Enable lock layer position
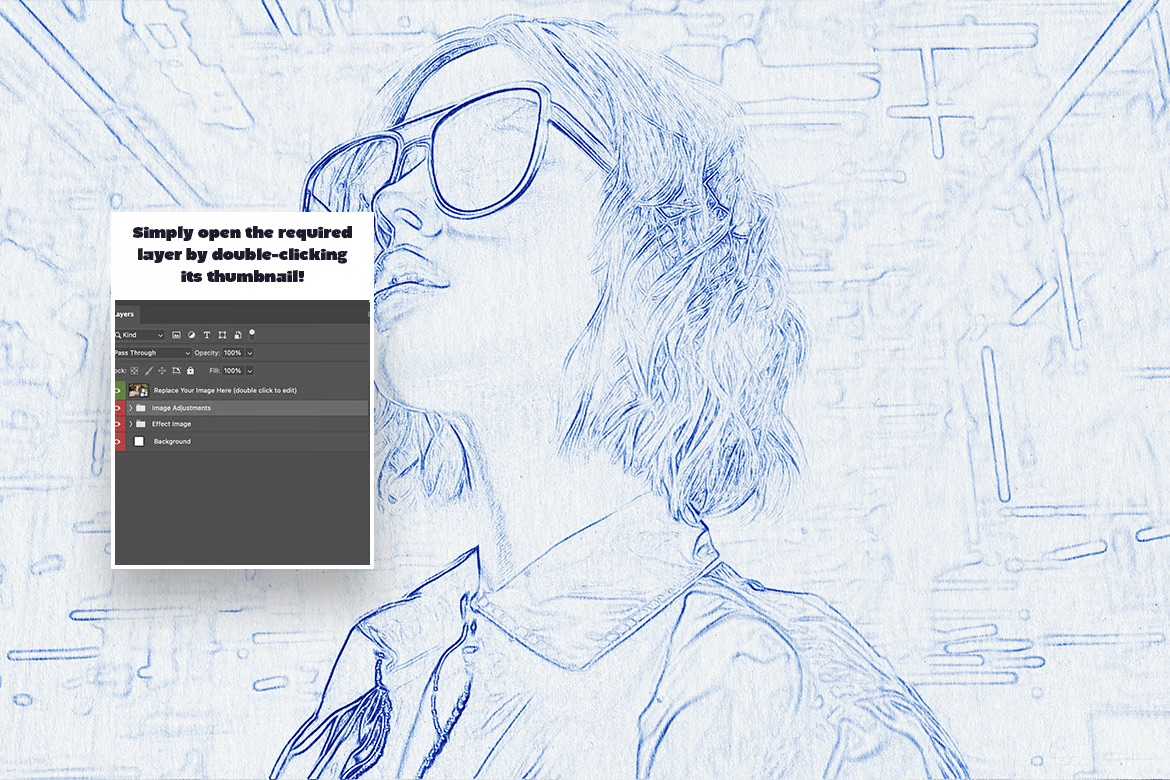Screen dimensions: 1170x780 161,371
